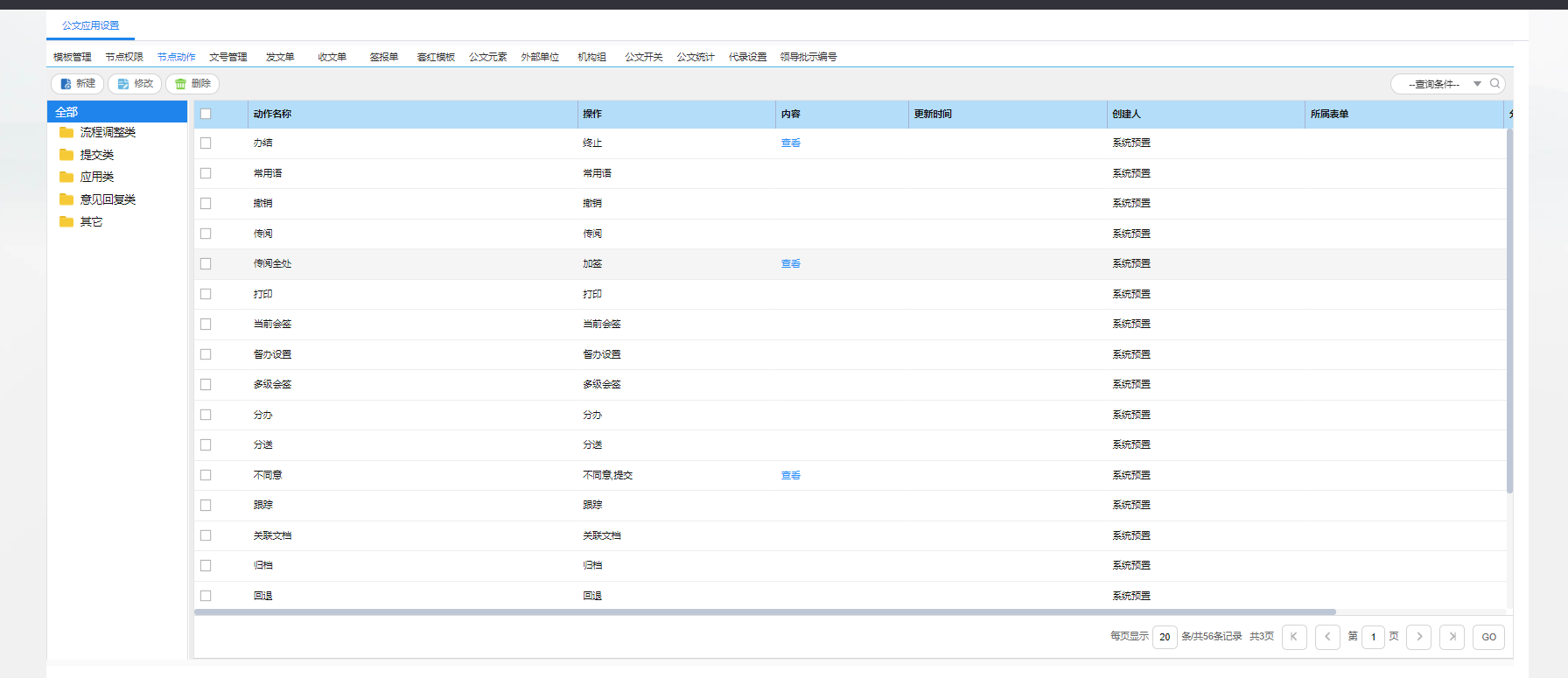
Task: Click the GO pagination button
Action: 1488,637
